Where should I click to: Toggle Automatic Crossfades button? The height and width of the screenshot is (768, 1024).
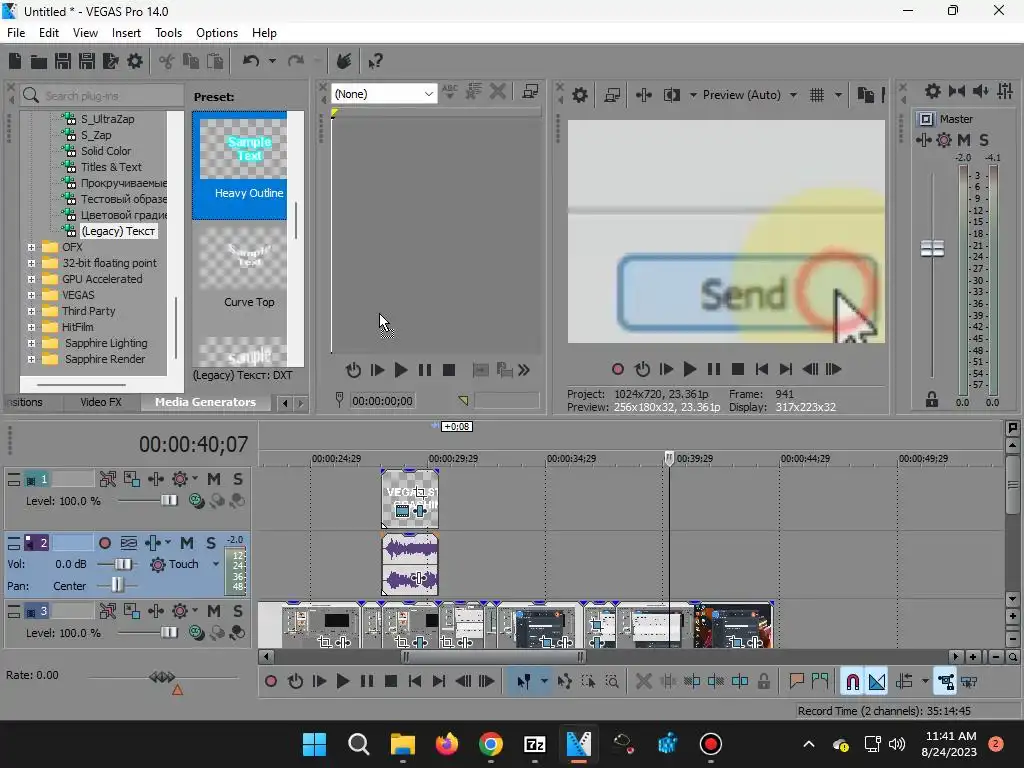pyautogui.click(x=877, y=682)
